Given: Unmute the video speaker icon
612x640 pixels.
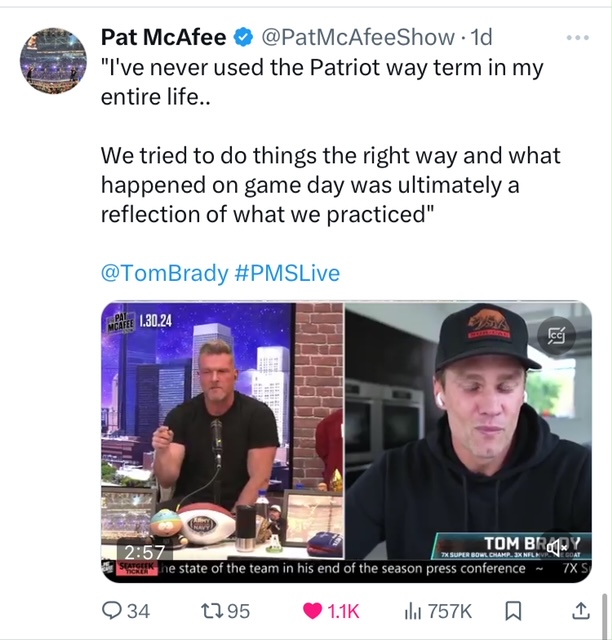Looking at the screenshot, I should pyautogui.click(x=556, y=548).
